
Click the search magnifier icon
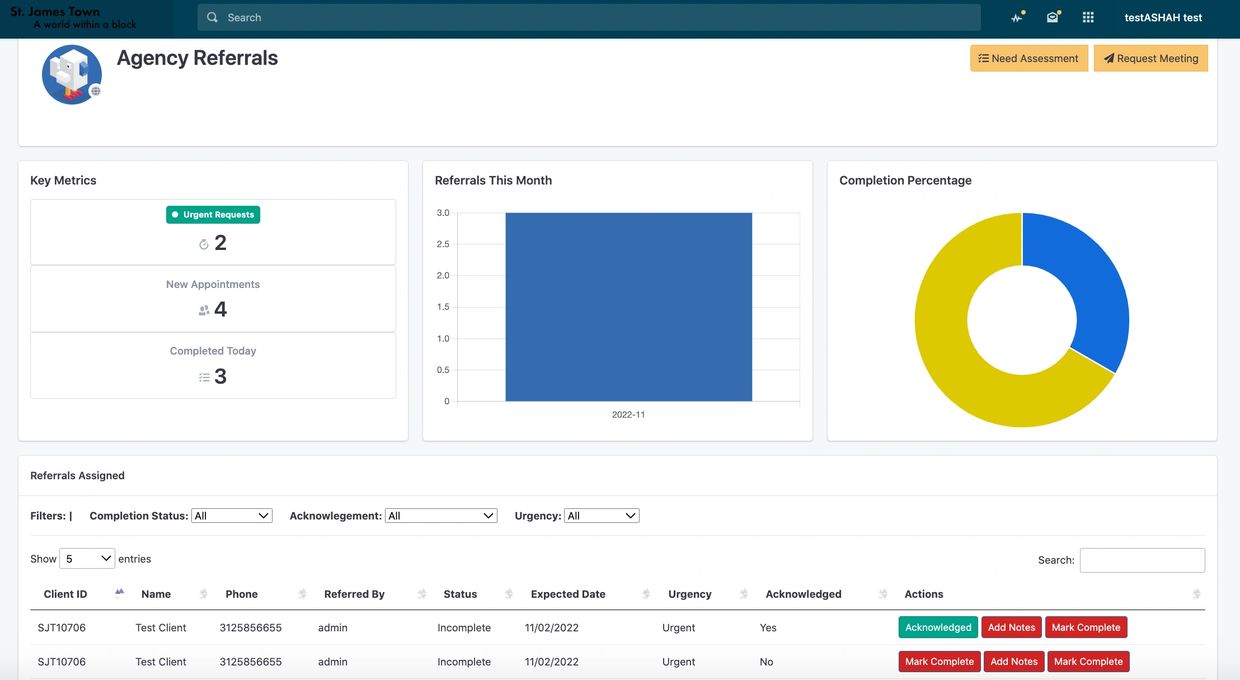pos(212,17)
